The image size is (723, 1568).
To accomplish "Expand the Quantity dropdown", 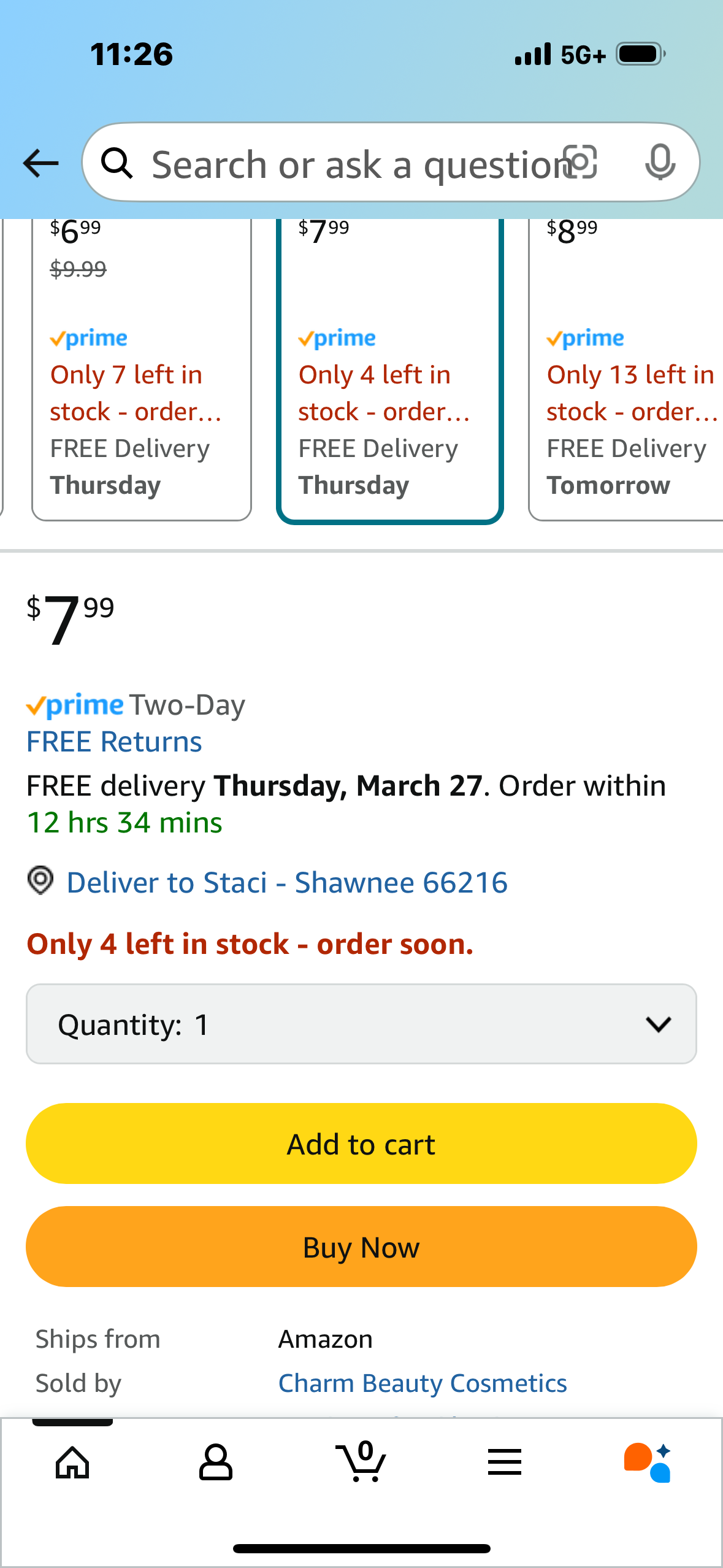I will tap(361, 1024).
